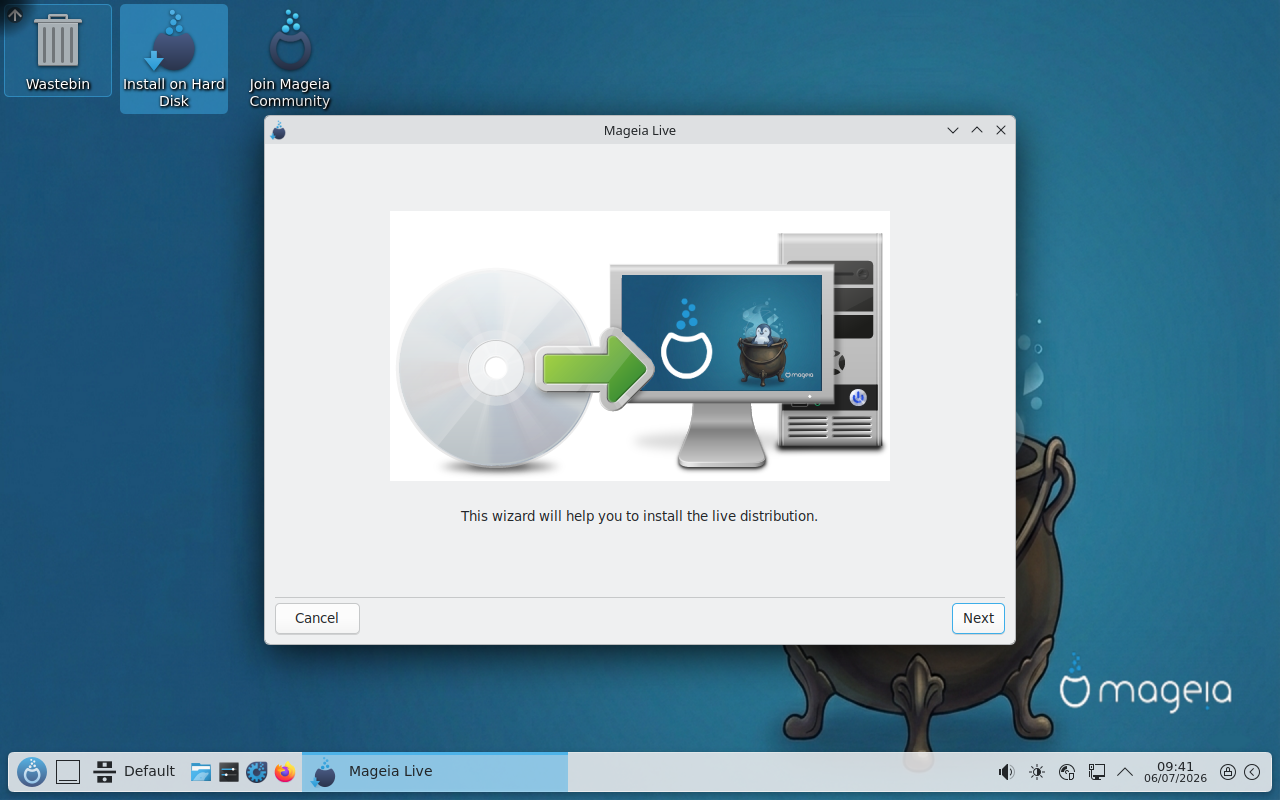Select the Install on Hard Disk icon
The width and height of the screenshot is (1280, 800).
pos(174,58)
